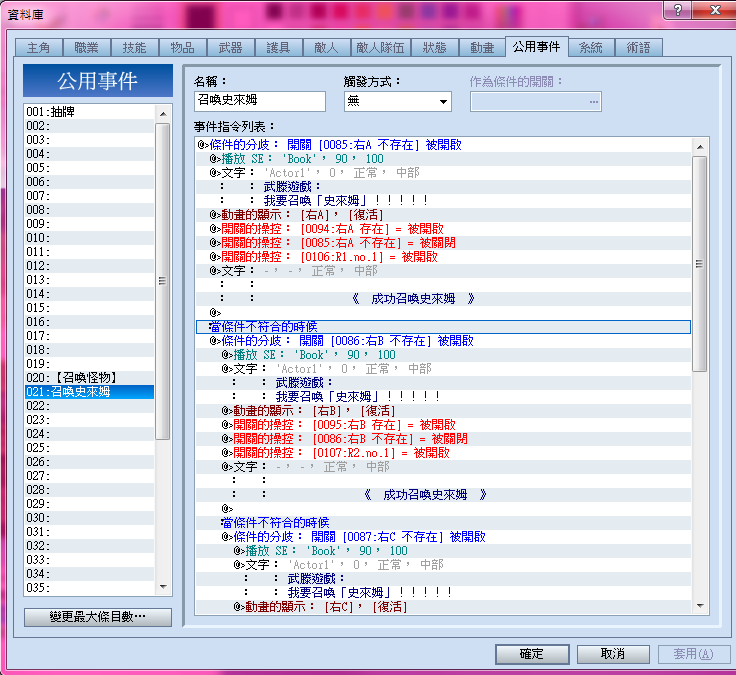Screen dimensions: 736x675
Task: Click the event list scroll up arrow
Action: tap(163, 114)
